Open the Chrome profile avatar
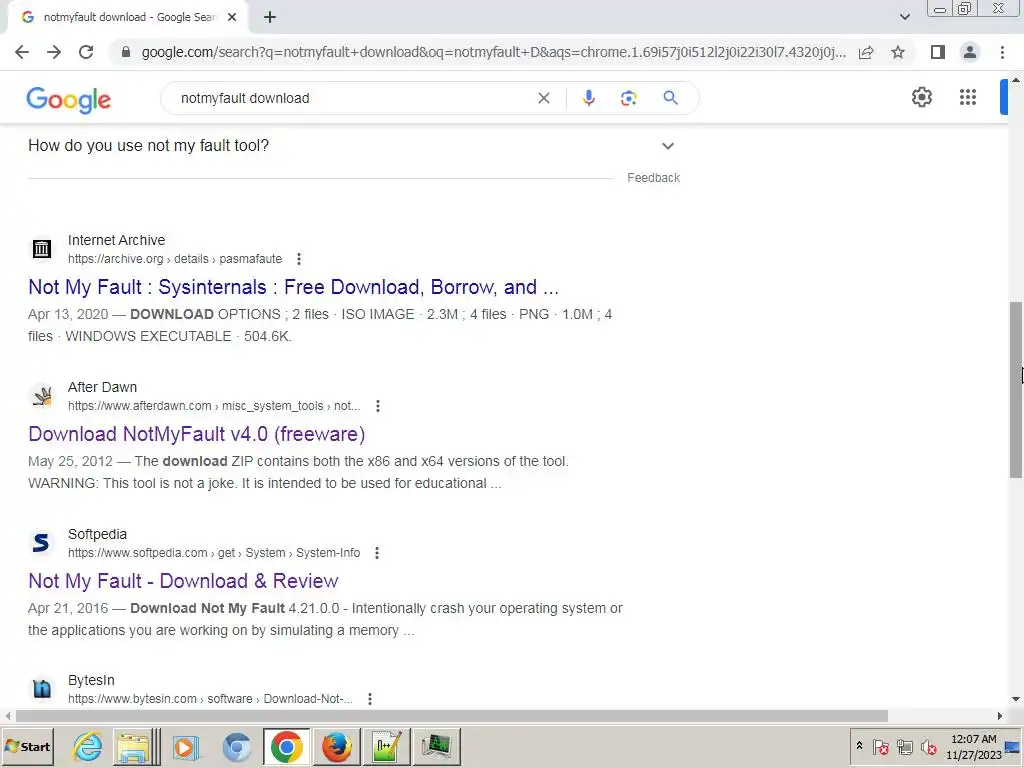1024x768 pixels. coord(970,52)
